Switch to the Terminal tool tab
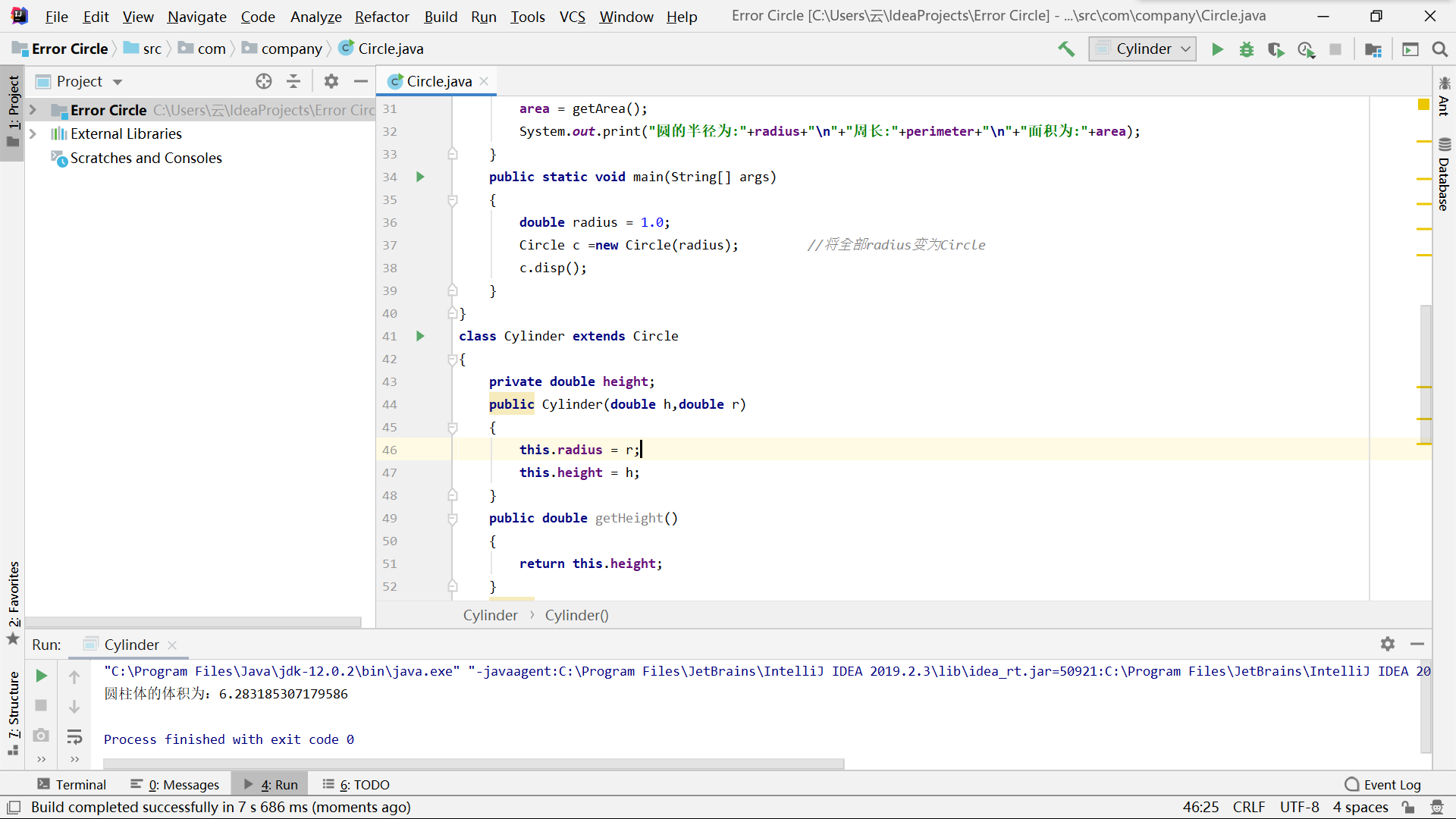The image size is (1456, 819). (x=71, y=784)
